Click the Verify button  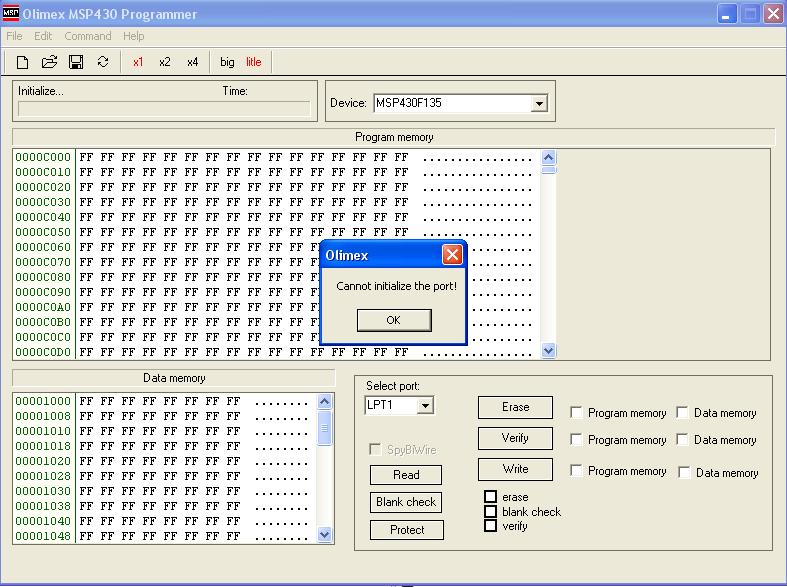point(515,438)
